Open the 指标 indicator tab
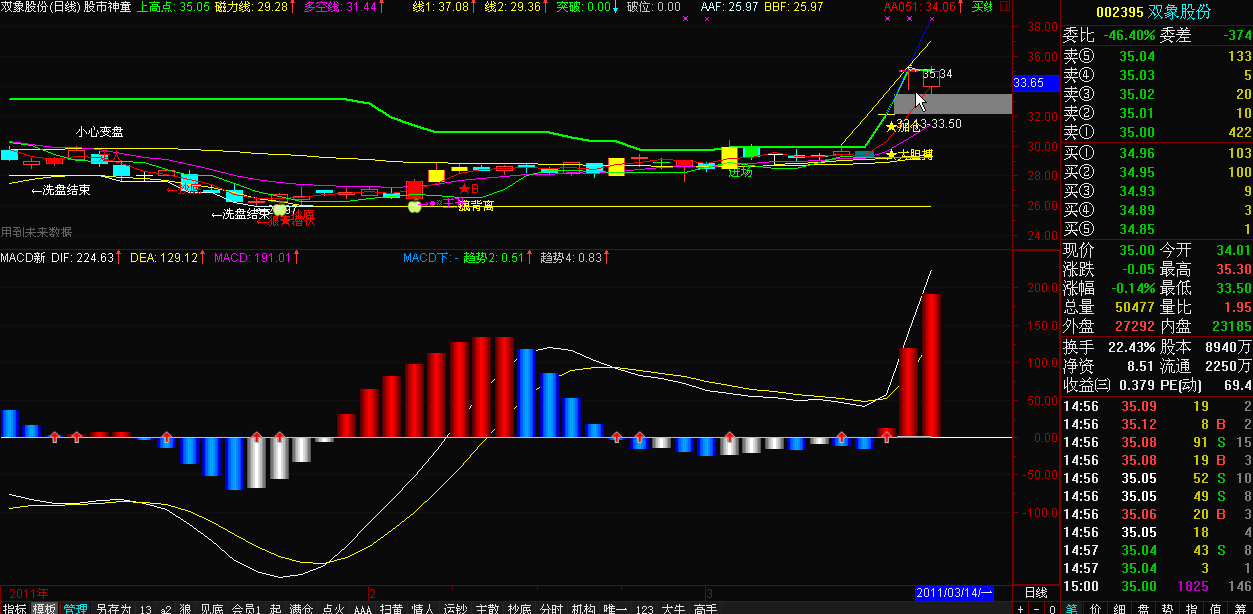This screenshot has height=614, width=1253. click(14, 608)
